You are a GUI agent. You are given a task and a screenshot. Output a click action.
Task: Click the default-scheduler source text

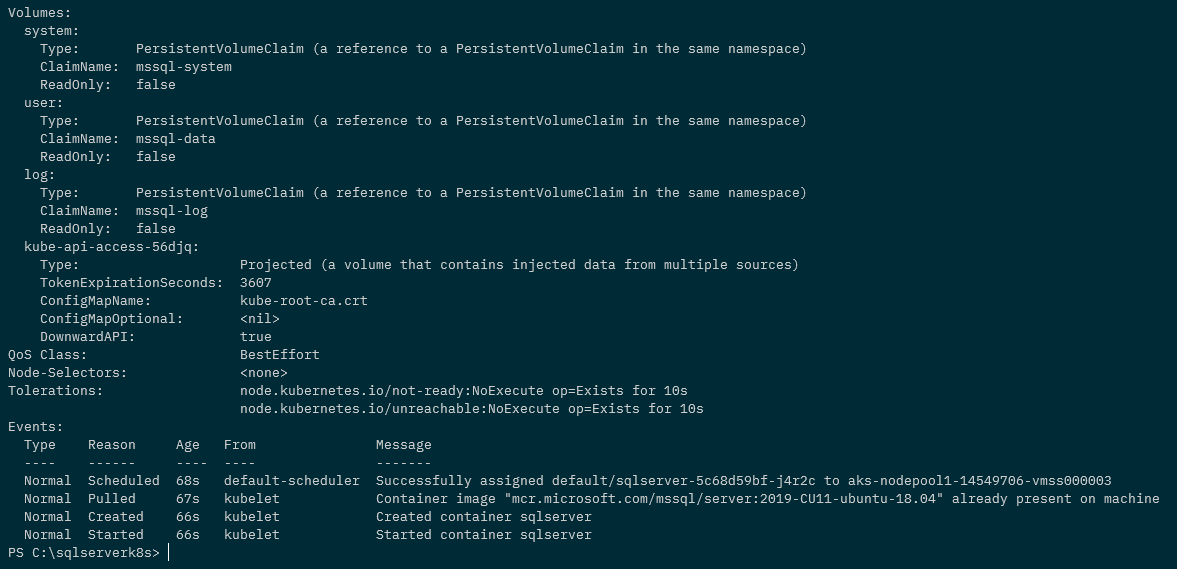pos(291,481)
